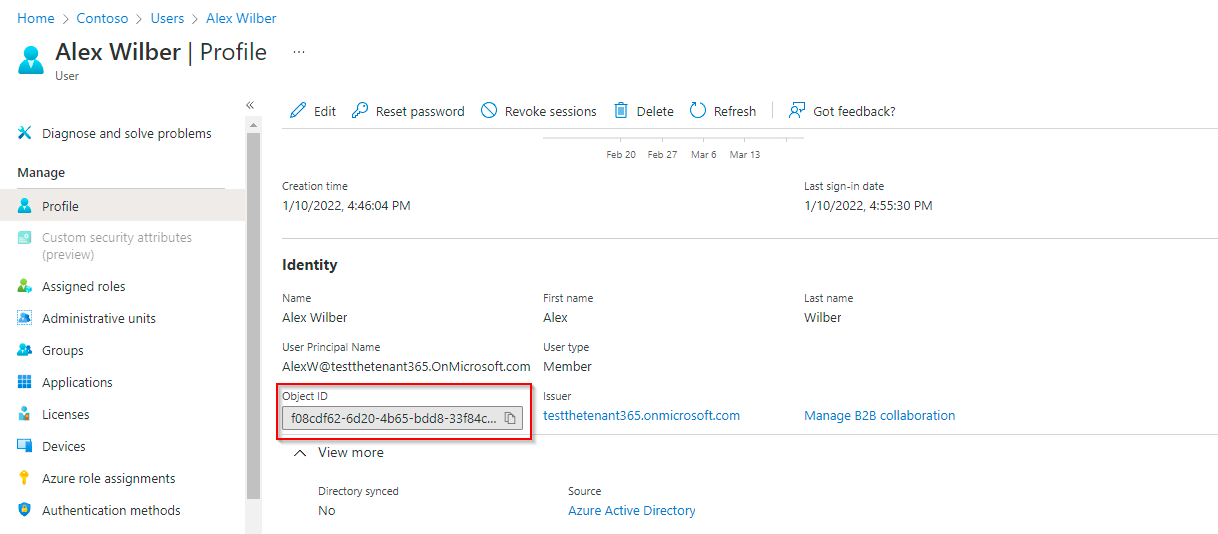Screen dimensions: 1218x534
Task: Click the sidebar vertical scrollbar
Action: (x=253, y=315)
